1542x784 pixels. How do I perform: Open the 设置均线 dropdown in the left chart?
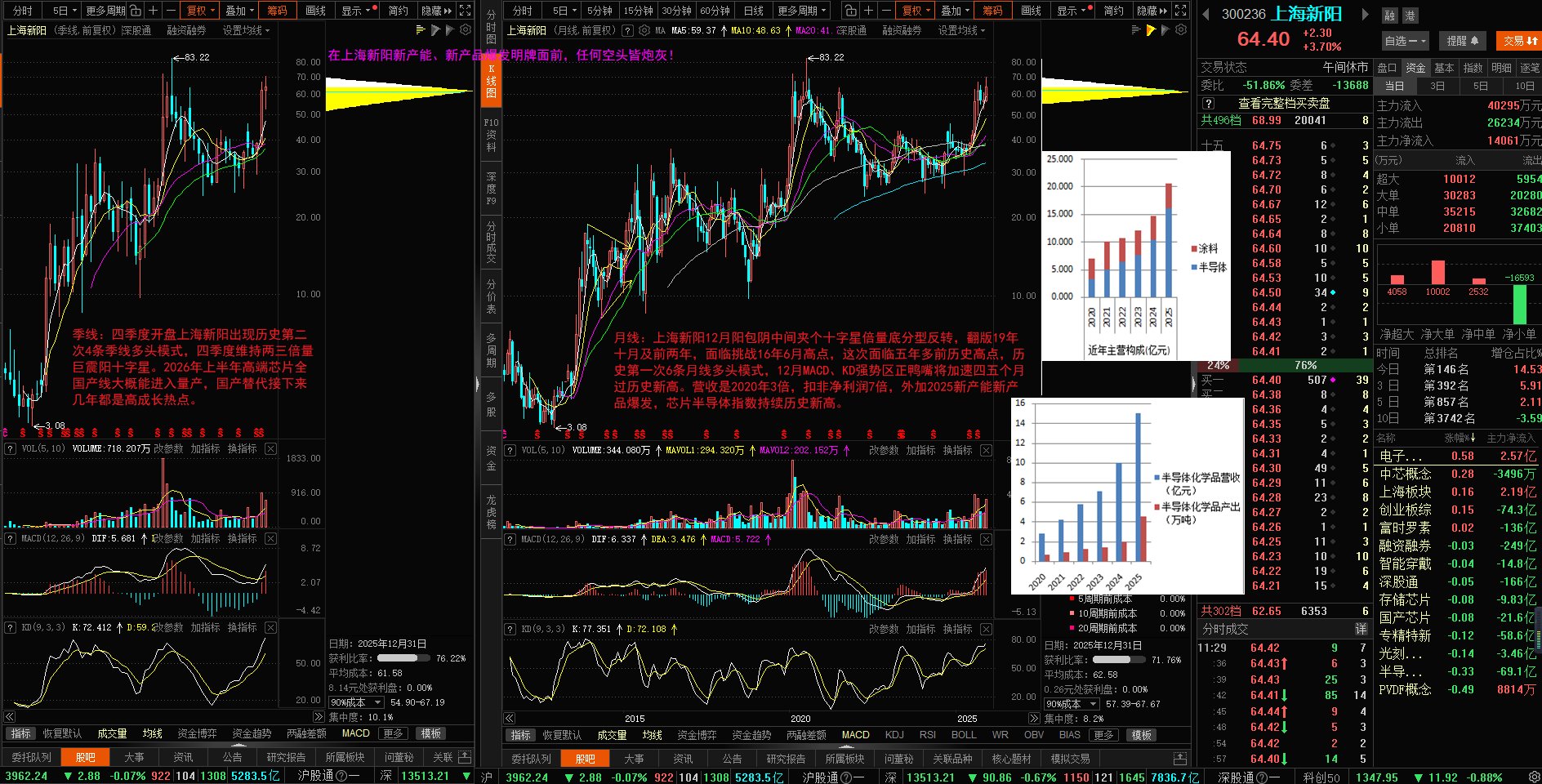[246, 30]
